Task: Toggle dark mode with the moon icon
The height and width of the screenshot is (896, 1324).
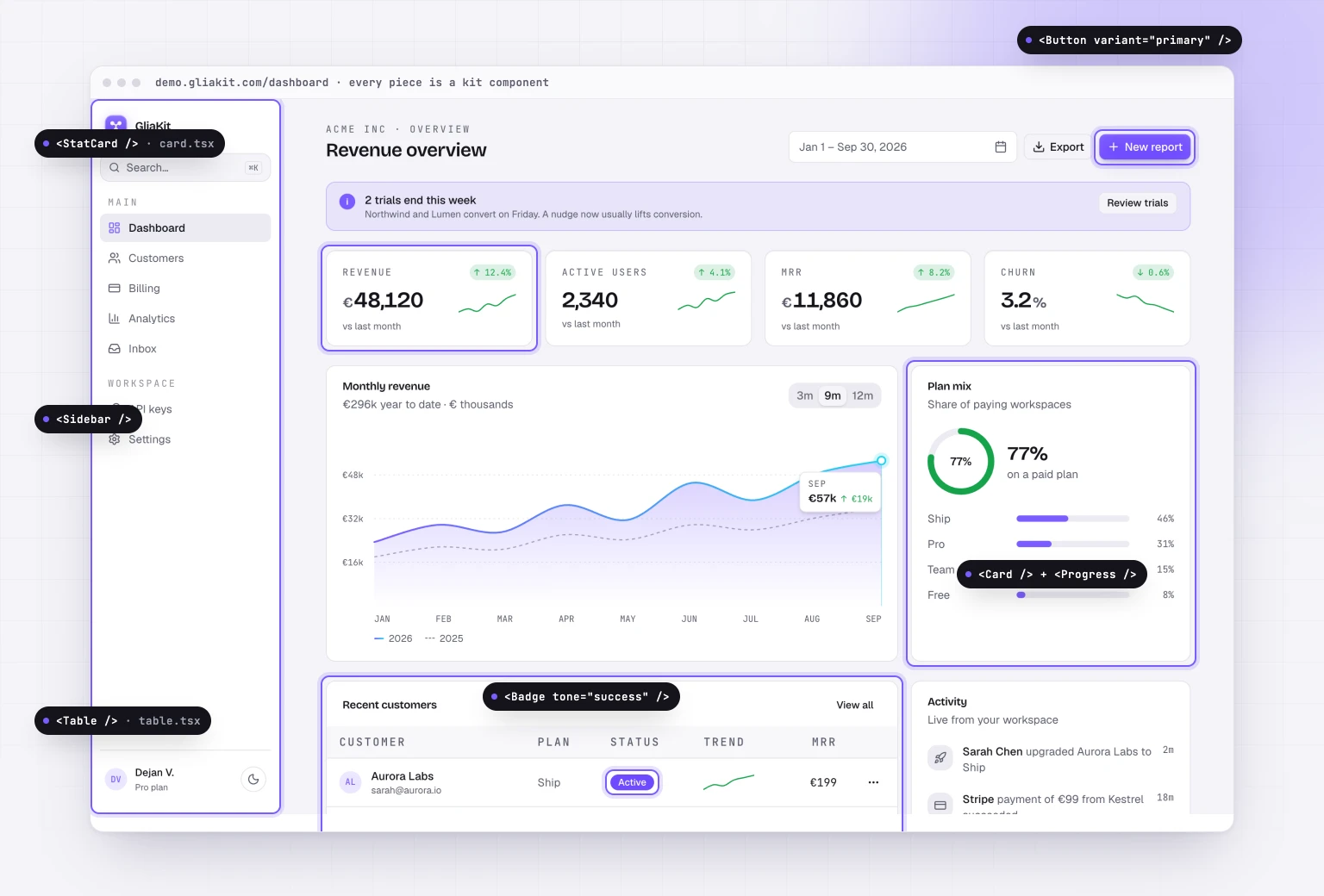Action: point(253,780)
